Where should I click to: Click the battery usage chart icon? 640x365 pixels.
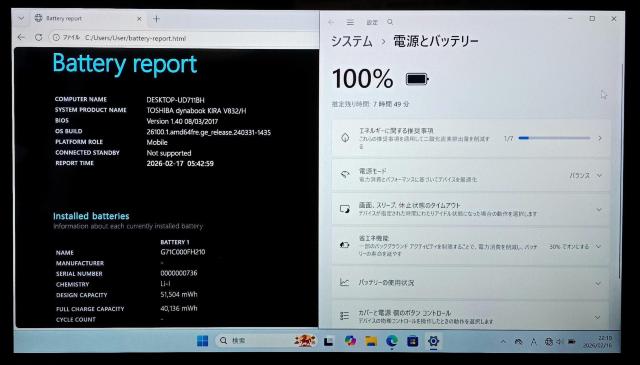click(345, 283)
